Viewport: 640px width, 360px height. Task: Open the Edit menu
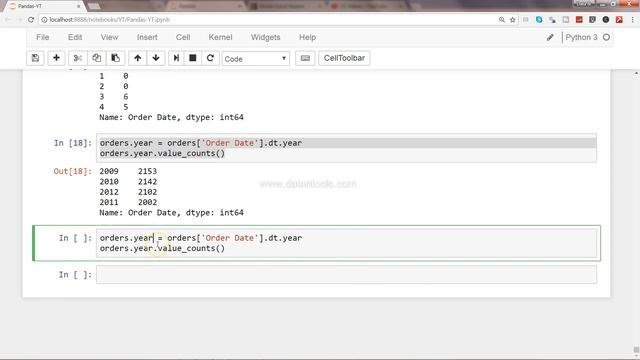tap(75, 37)
